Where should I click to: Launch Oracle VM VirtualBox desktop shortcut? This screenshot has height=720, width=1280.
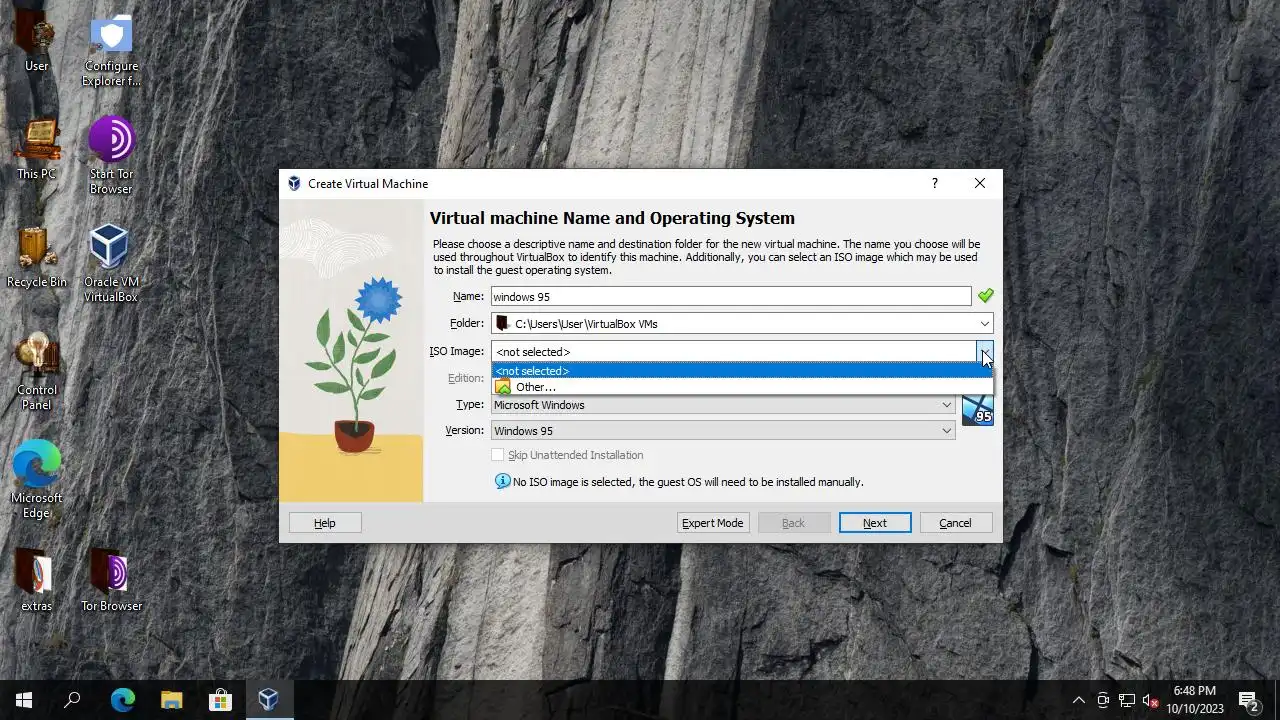point(111,263)
